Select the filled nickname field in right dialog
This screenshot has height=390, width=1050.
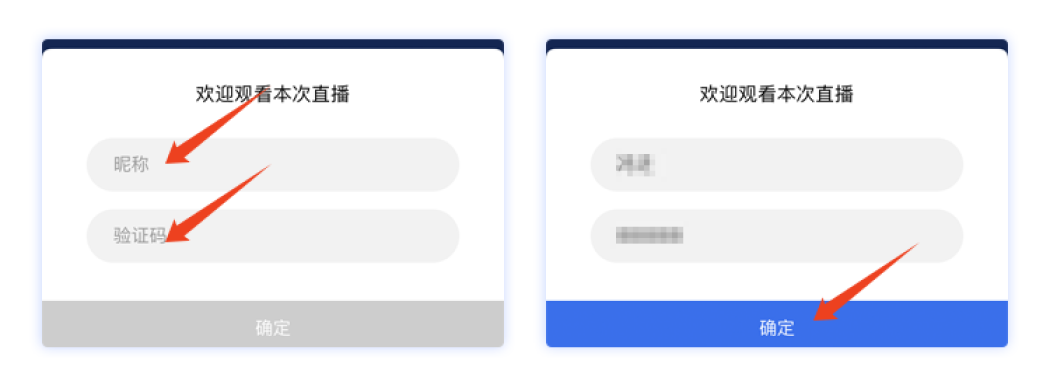click(777, 165)
